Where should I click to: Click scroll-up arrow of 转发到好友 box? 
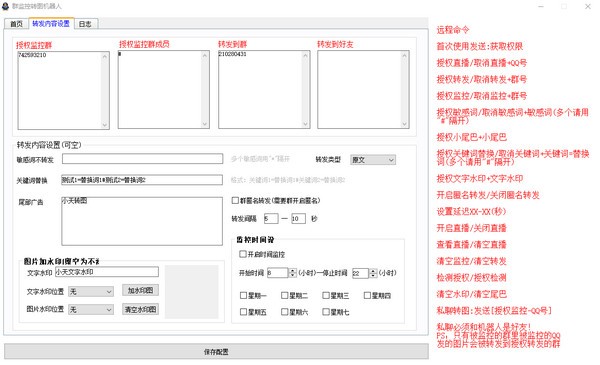(404, 56)
